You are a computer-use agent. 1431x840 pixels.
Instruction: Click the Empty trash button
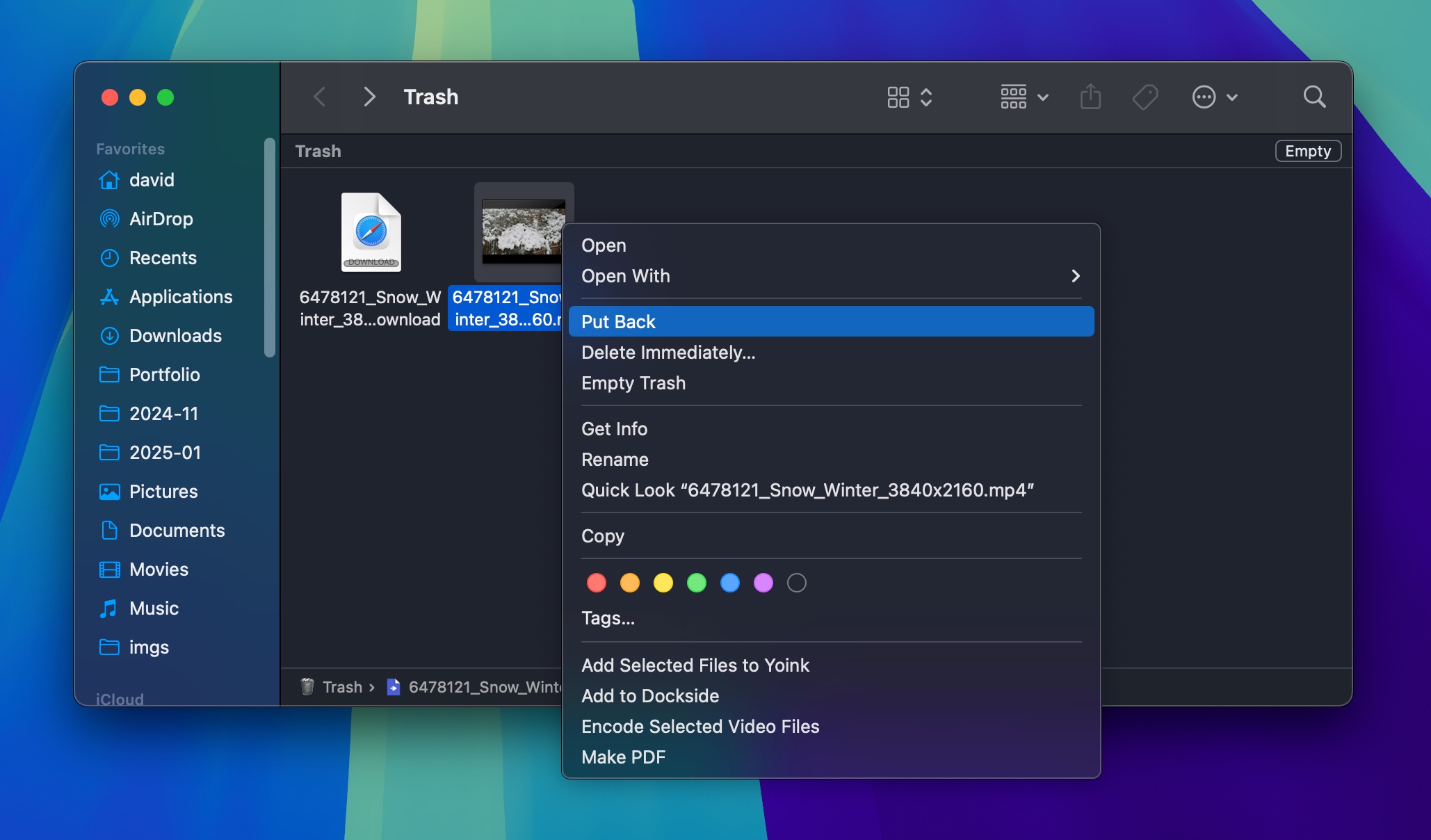click(x=1308, y=151)
